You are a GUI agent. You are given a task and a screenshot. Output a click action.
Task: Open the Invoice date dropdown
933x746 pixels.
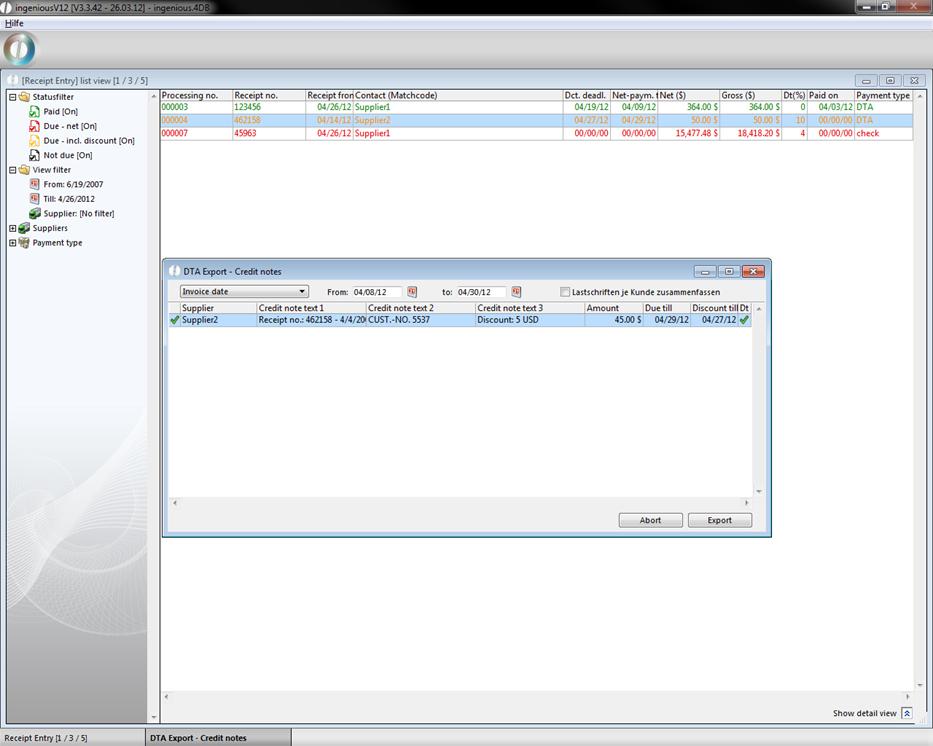pyautogui.click(x=244, y=292)
